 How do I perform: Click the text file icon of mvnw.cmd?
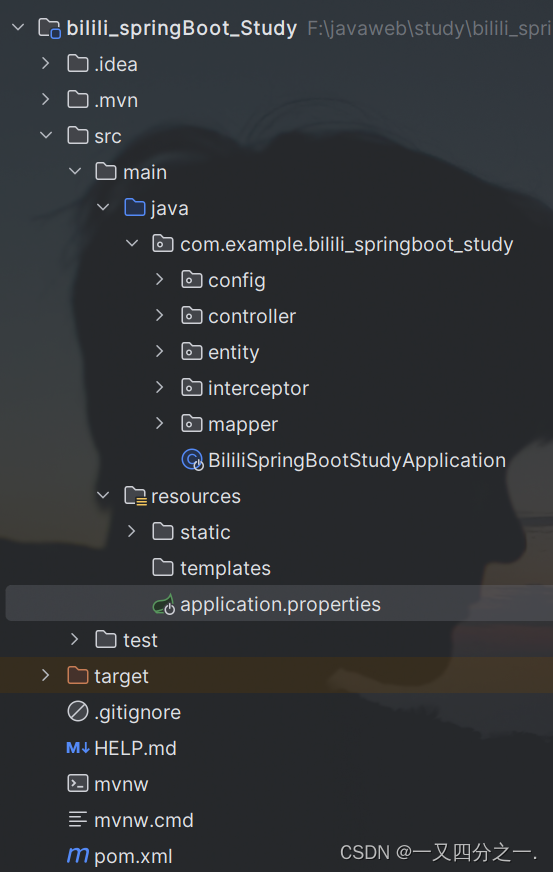[x=78, y=819]
